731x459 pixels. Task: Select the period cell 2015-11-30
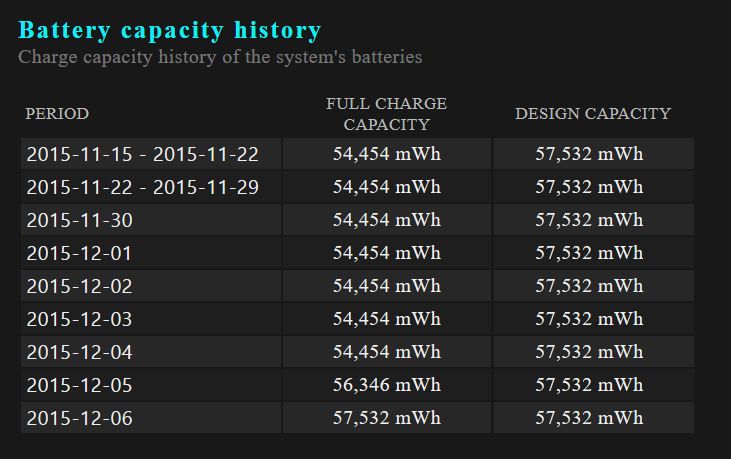pos(151,220)
